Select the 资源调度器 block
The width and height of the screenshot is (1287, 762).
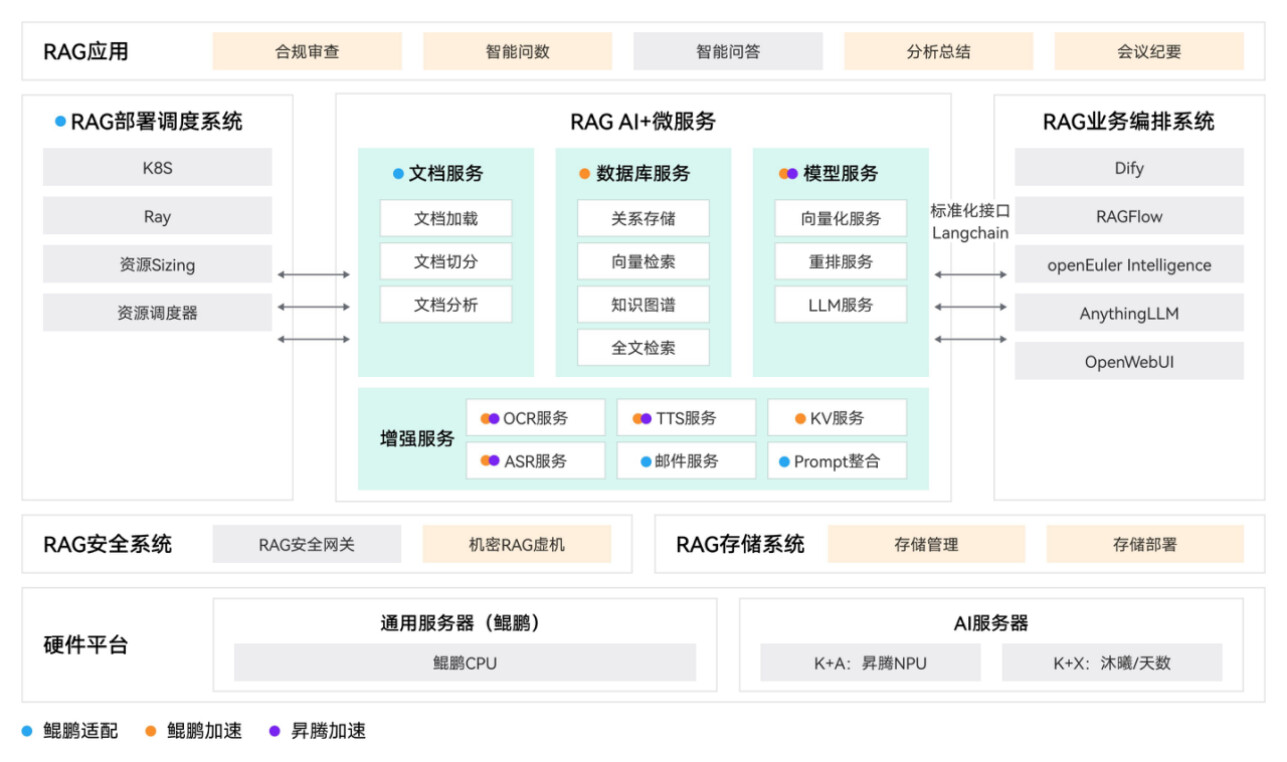[157, 313]
